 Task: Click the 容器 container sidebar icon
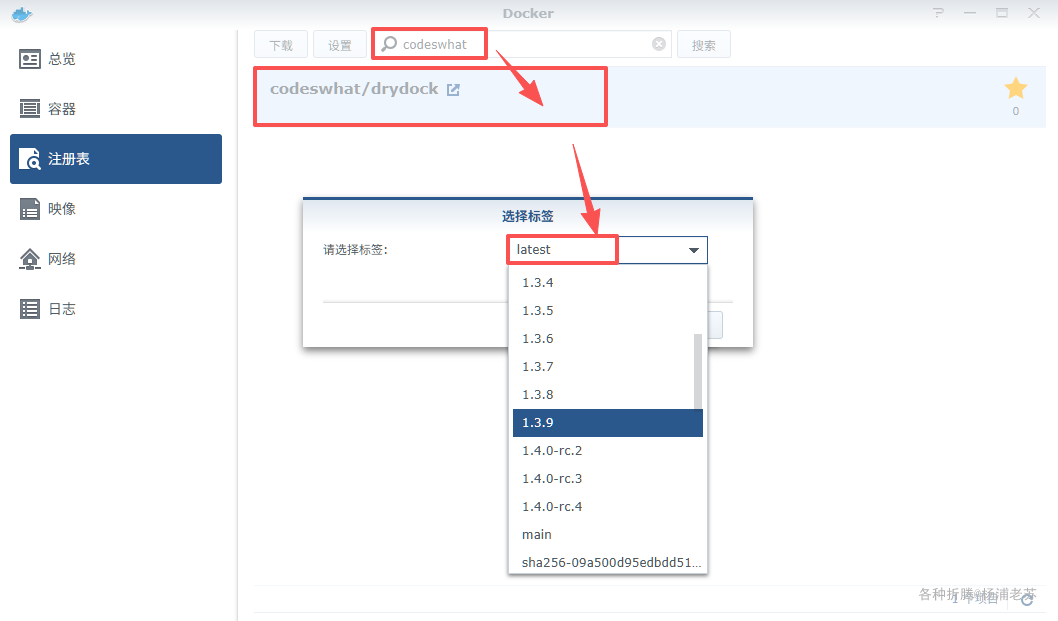(x=30, y=109)
